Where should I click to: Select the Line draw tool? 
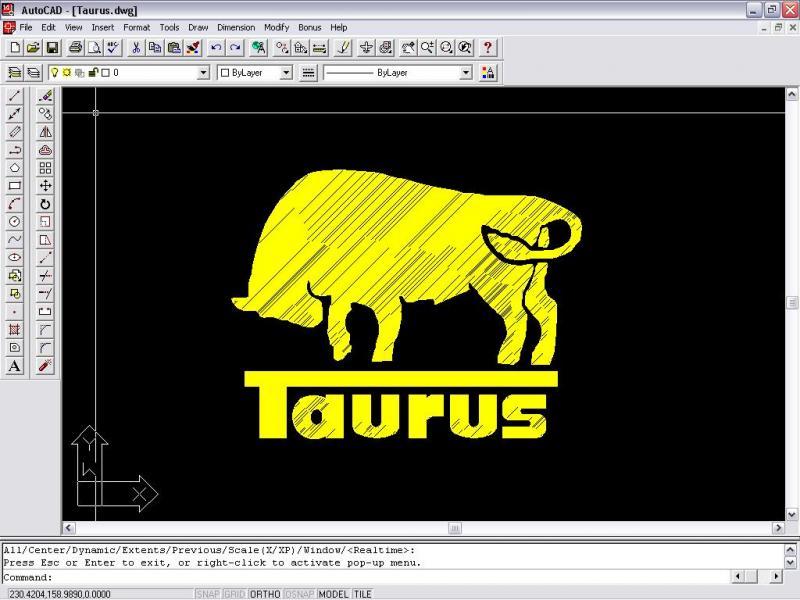tap(15, 96)
